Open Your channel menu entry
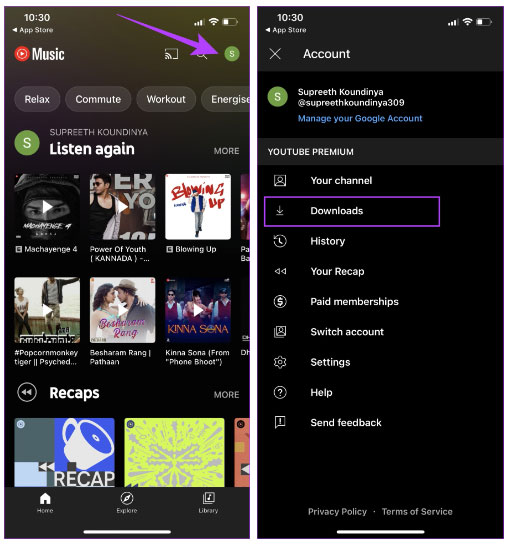Screen dimensions: 510x548 tap(380, 180)
